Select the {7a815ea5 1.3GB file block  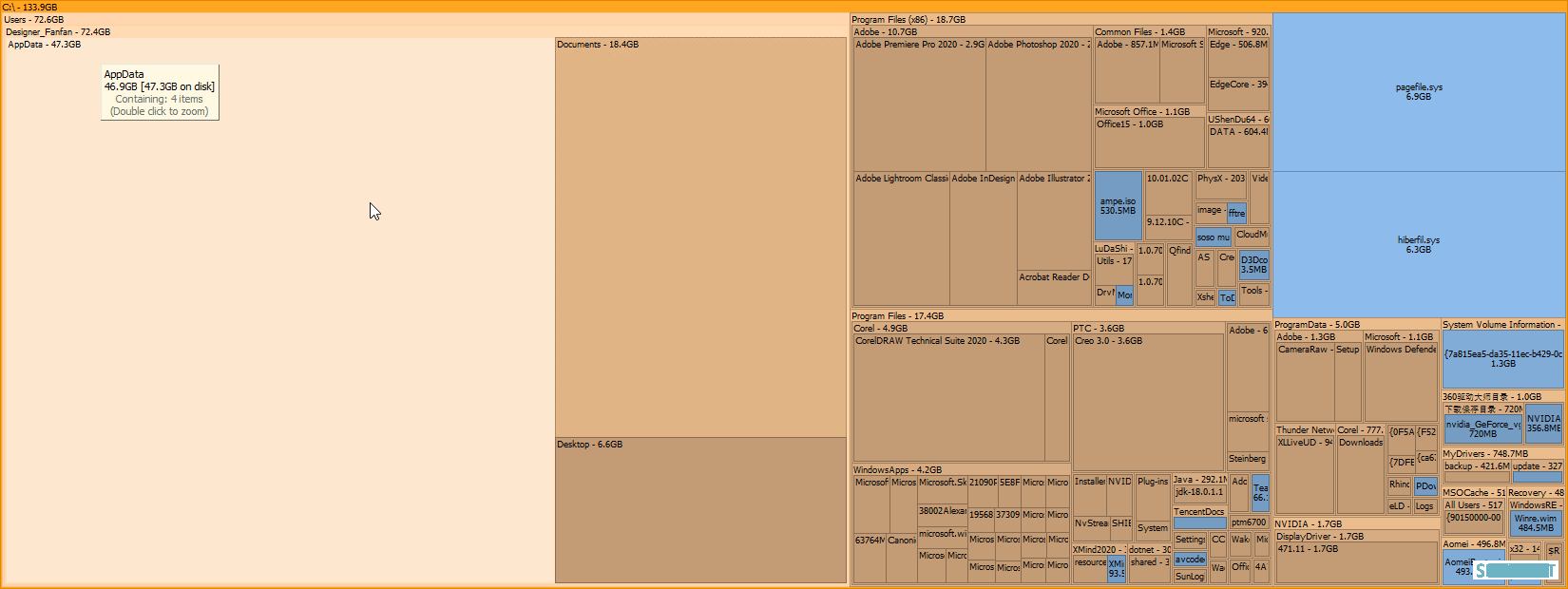[1503, 358]
